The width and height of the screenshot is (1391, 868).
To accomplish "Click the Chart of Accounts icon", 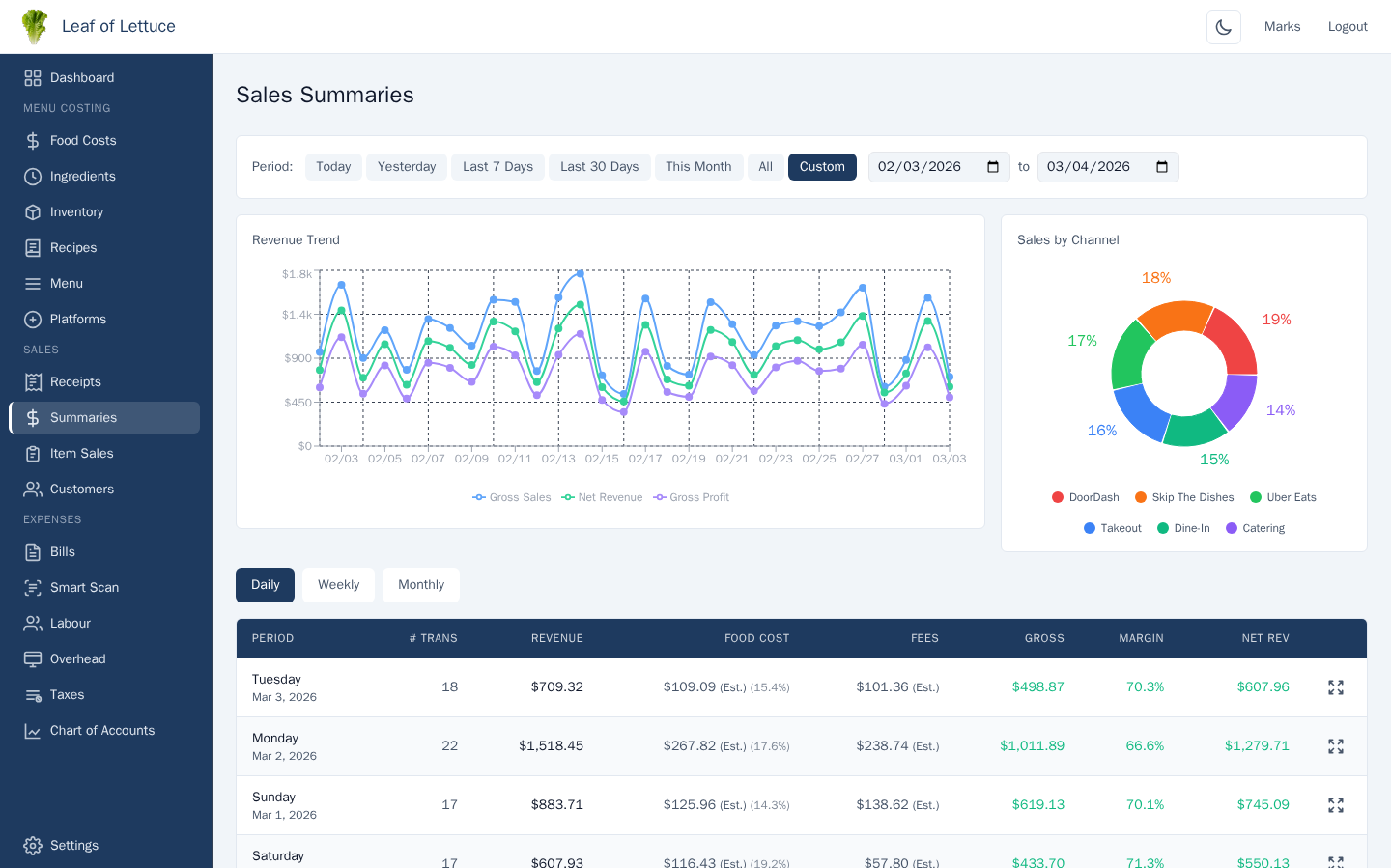I will [x=33, y=731].
